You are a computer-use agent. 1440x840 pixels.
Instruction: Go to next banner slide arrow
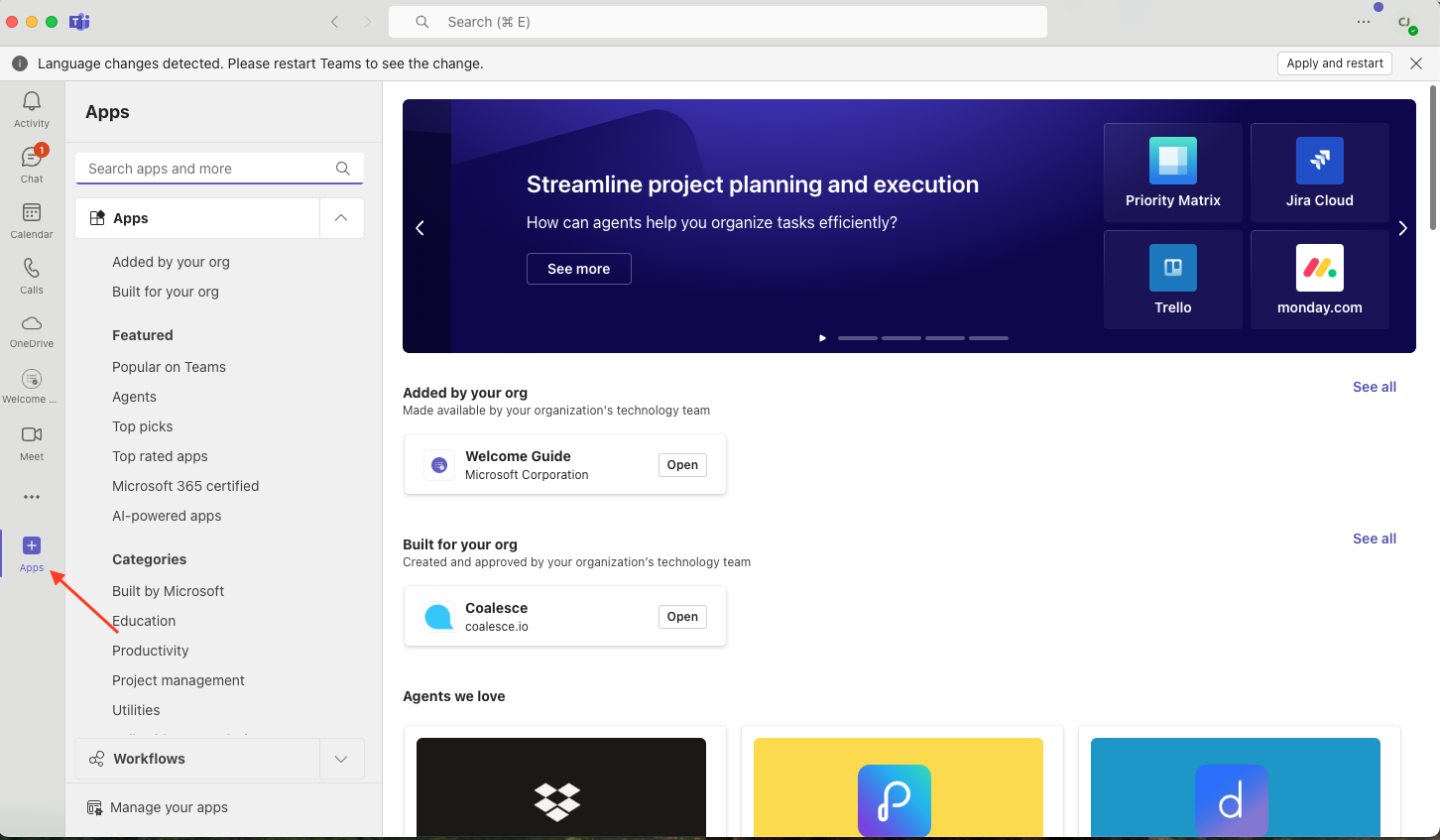(1402, 228)
